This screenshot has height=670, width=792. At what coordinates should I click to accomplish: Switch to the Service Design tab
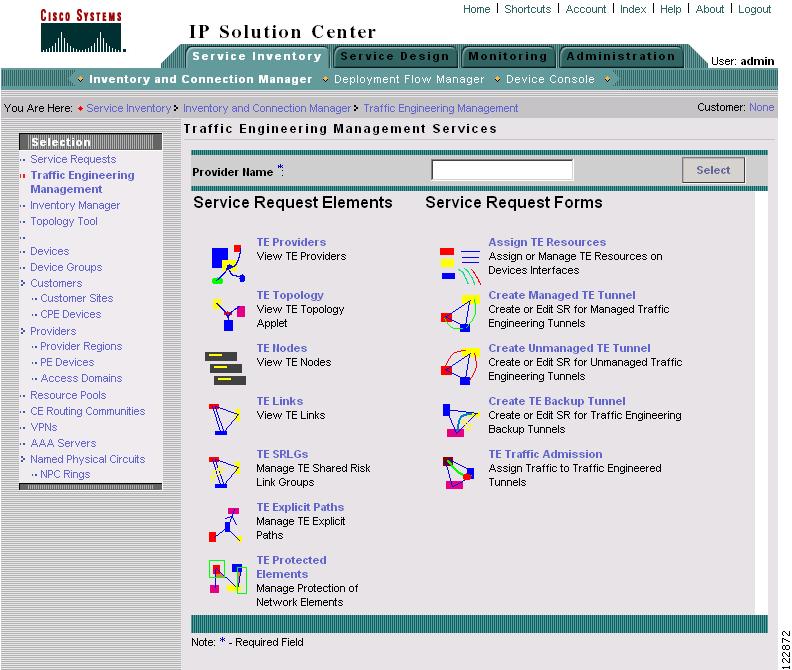(394, 57)
